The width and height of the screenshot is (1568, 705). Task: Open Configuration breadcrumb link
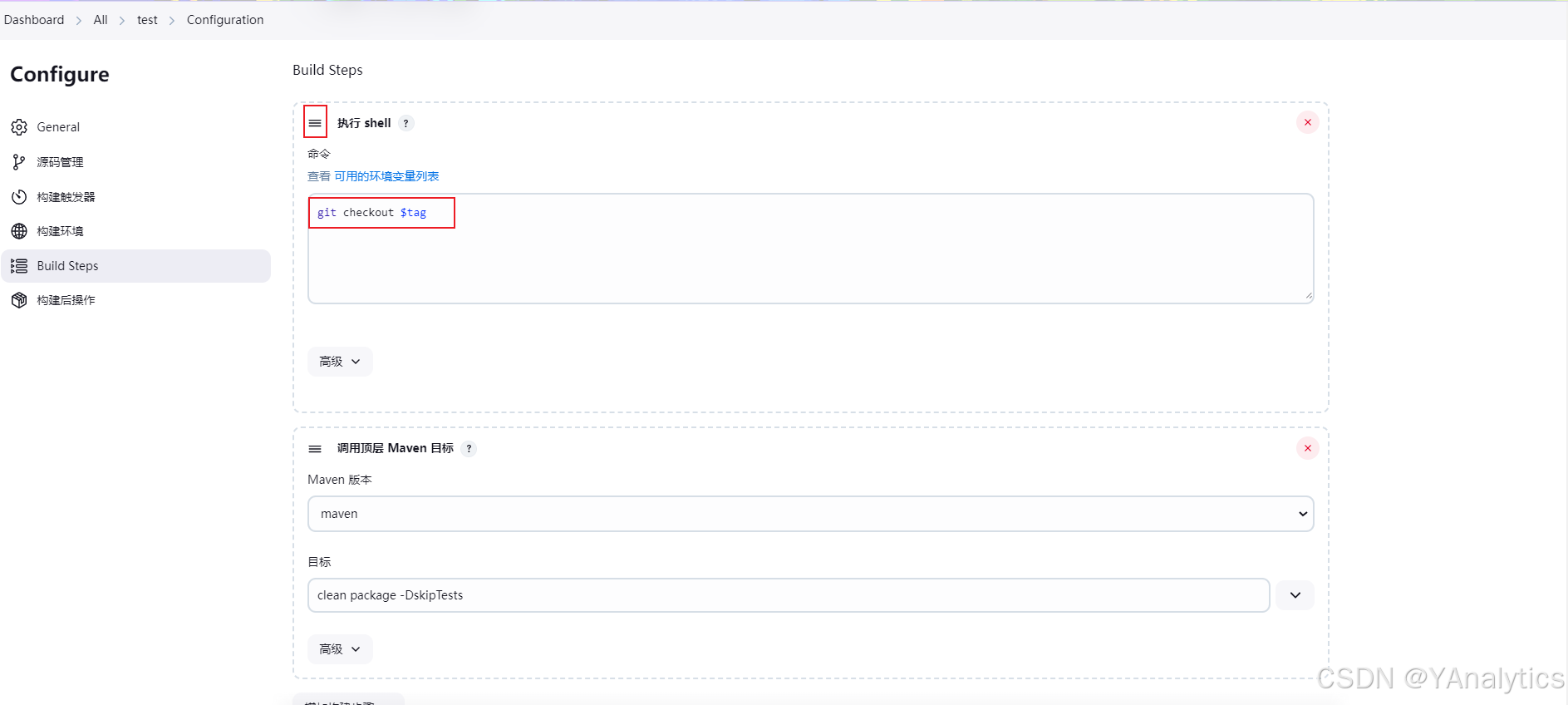pyautogui.click(x=225, y=20)
